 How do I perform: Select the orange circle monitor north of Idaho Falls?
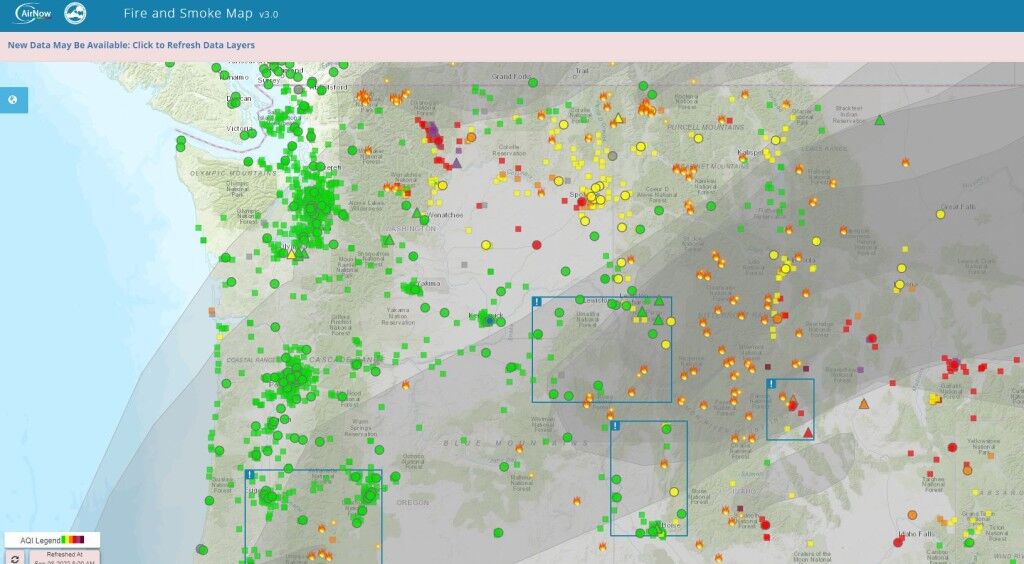912,515
